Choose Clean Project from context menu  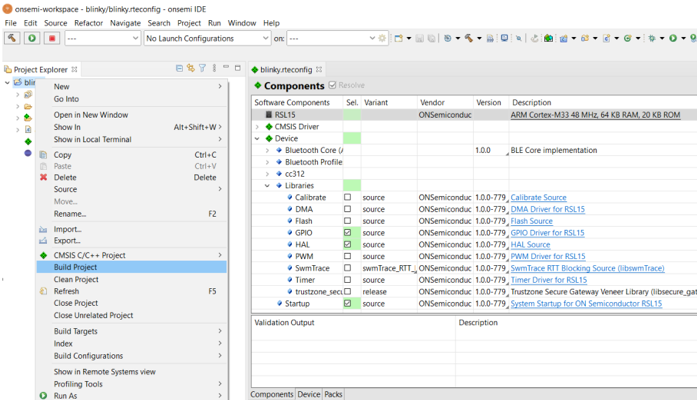click(132, 279)
